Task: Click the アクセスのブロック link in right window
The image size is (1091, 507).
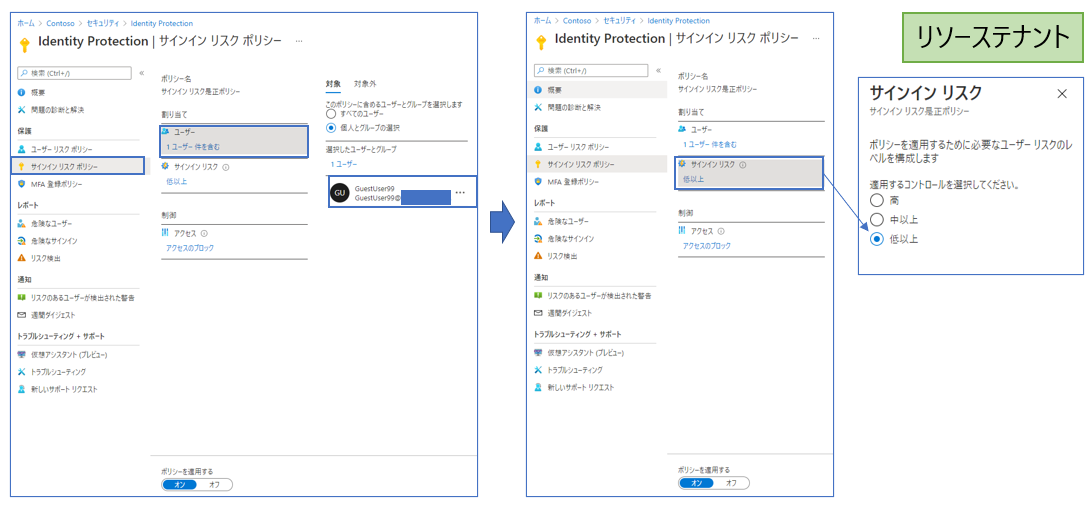Action: pos(707,246)
